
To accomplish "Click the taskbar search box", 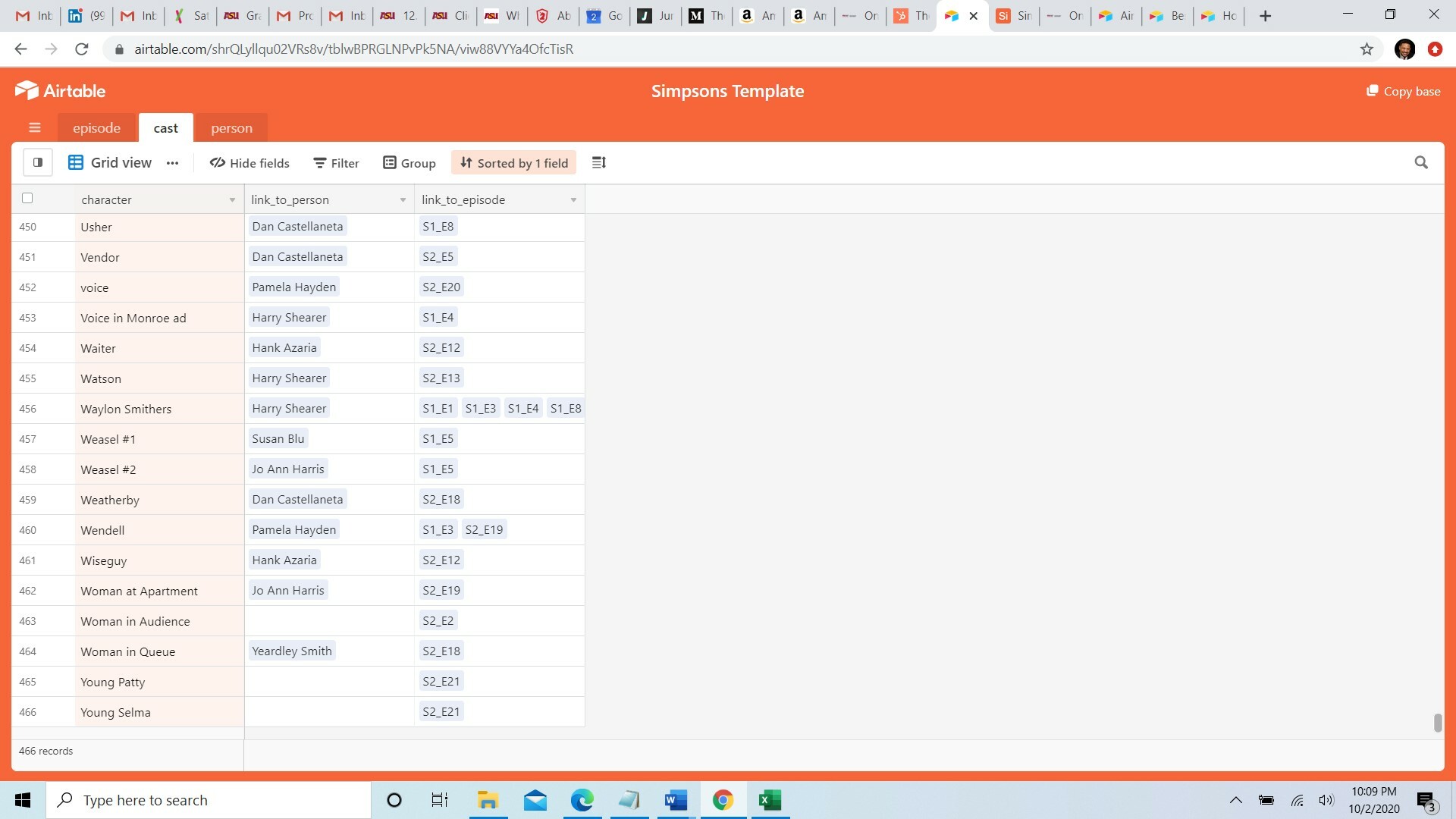I will coord(209,800).
